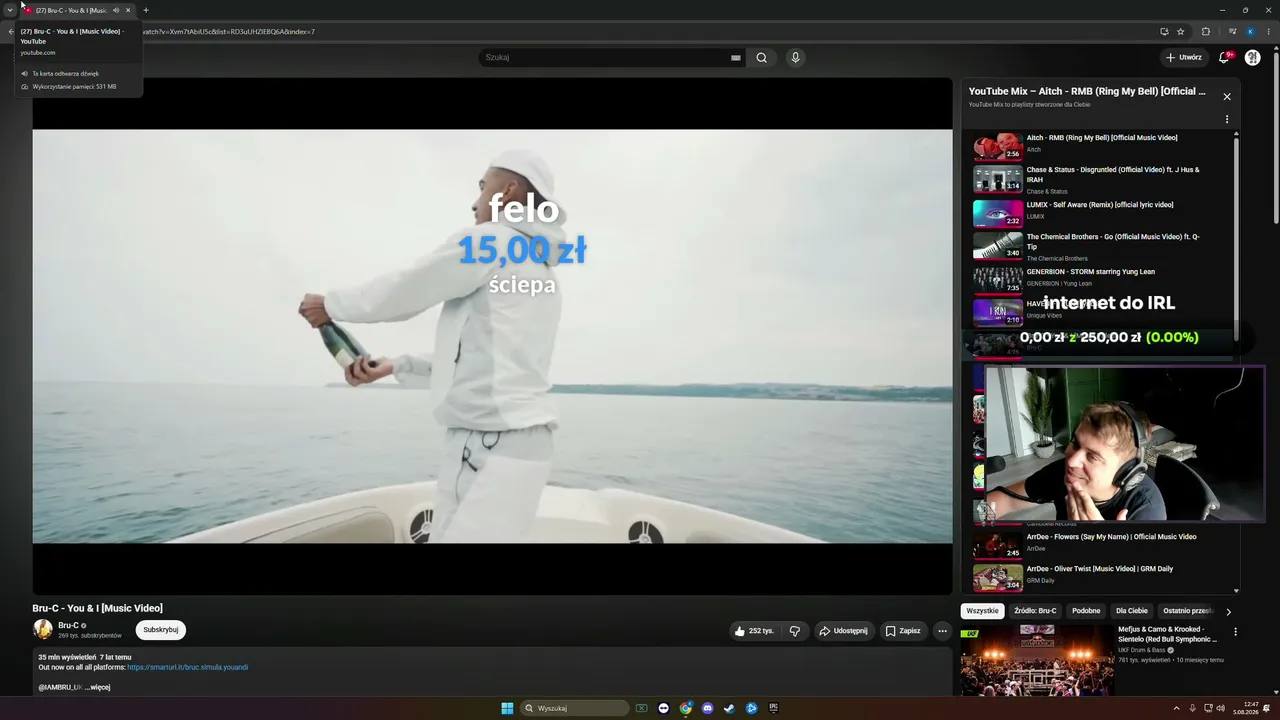Click the Windows taskbar Wyszukaj search box

576,708
